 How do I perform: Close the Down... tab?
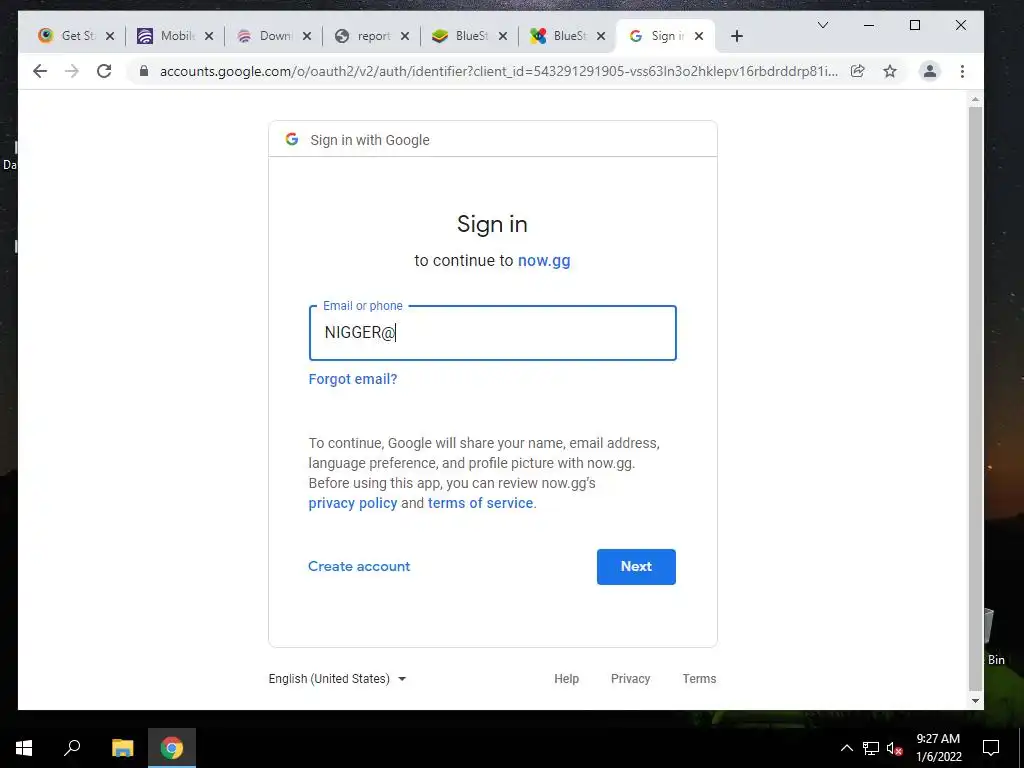click(307, 36)
